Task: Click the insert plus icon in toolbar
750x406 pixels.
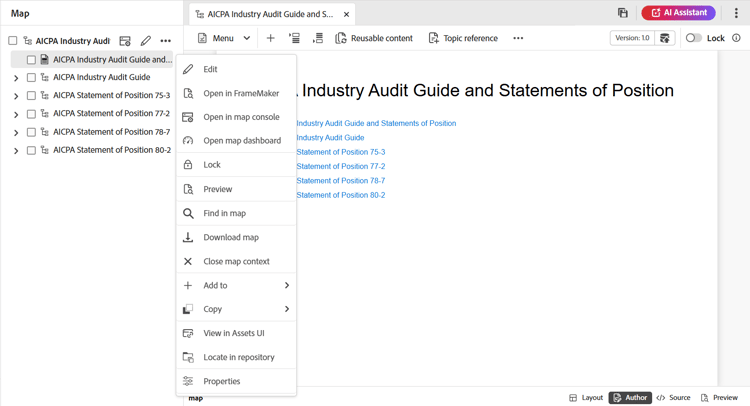Action: coord(270,38)
